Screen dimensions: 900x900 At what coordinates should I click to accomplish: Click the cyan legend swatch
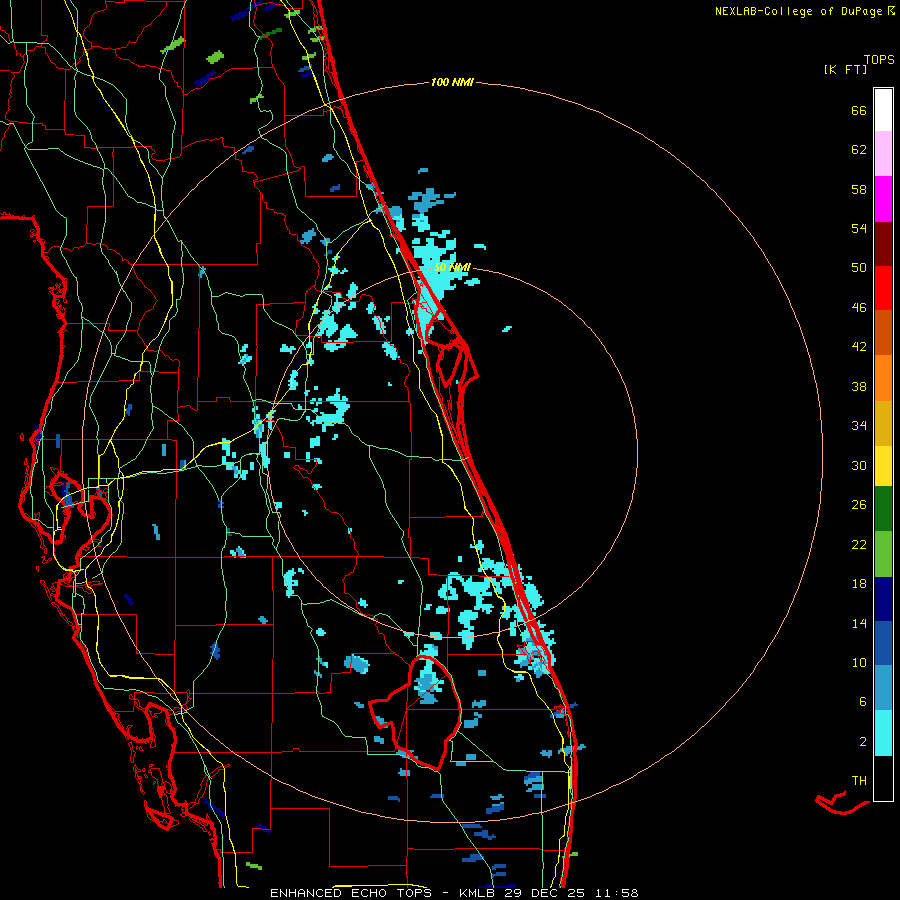coord(883,733)
